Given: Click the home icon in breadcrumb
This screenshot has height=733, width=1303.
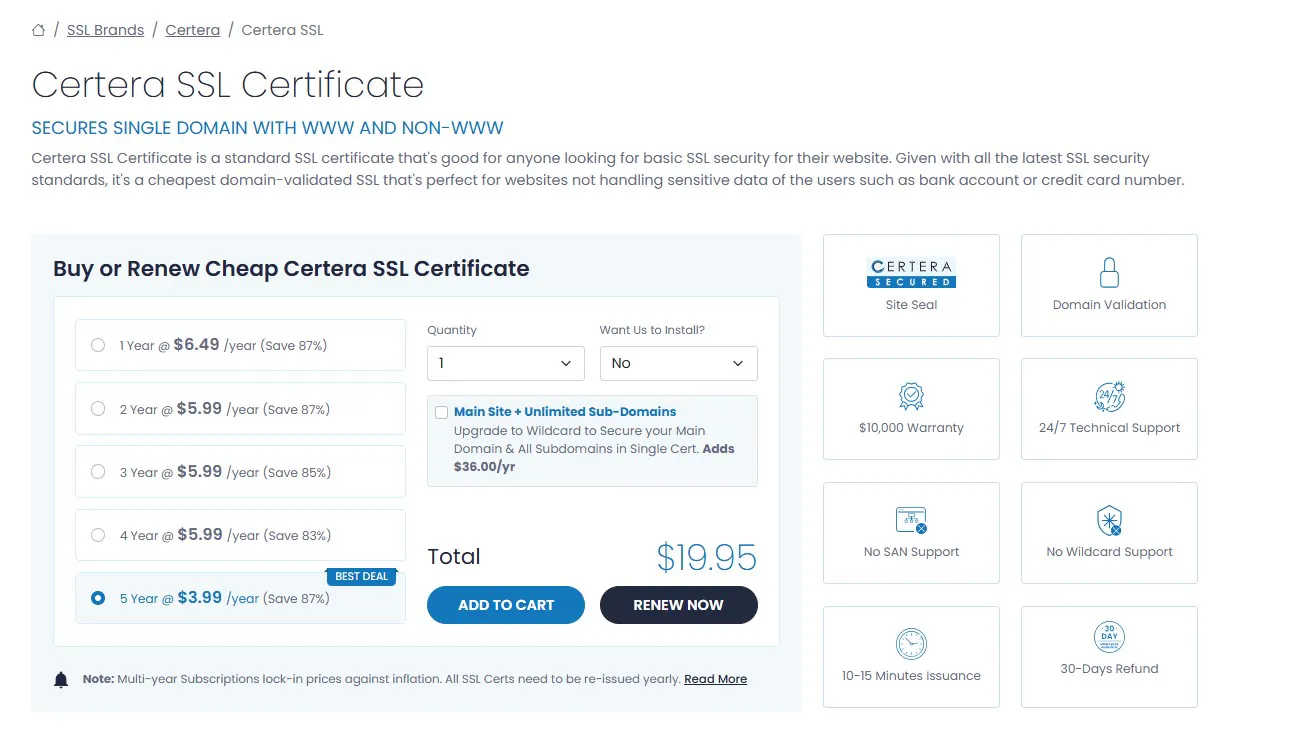Looking at the screenshot, I should [38, 30].
